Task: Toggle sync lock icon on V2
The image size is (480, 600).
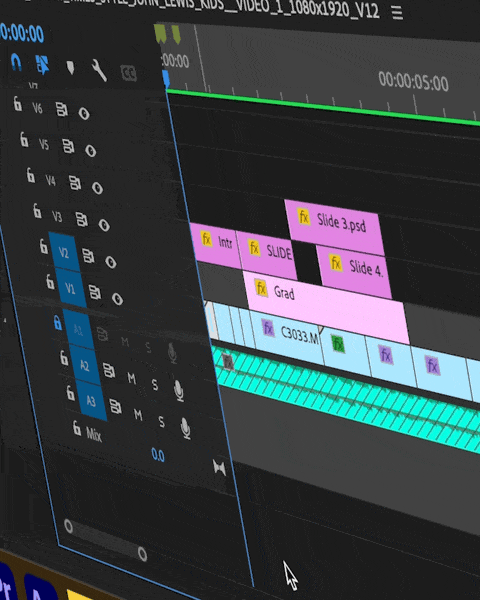Action: [88, 256]
